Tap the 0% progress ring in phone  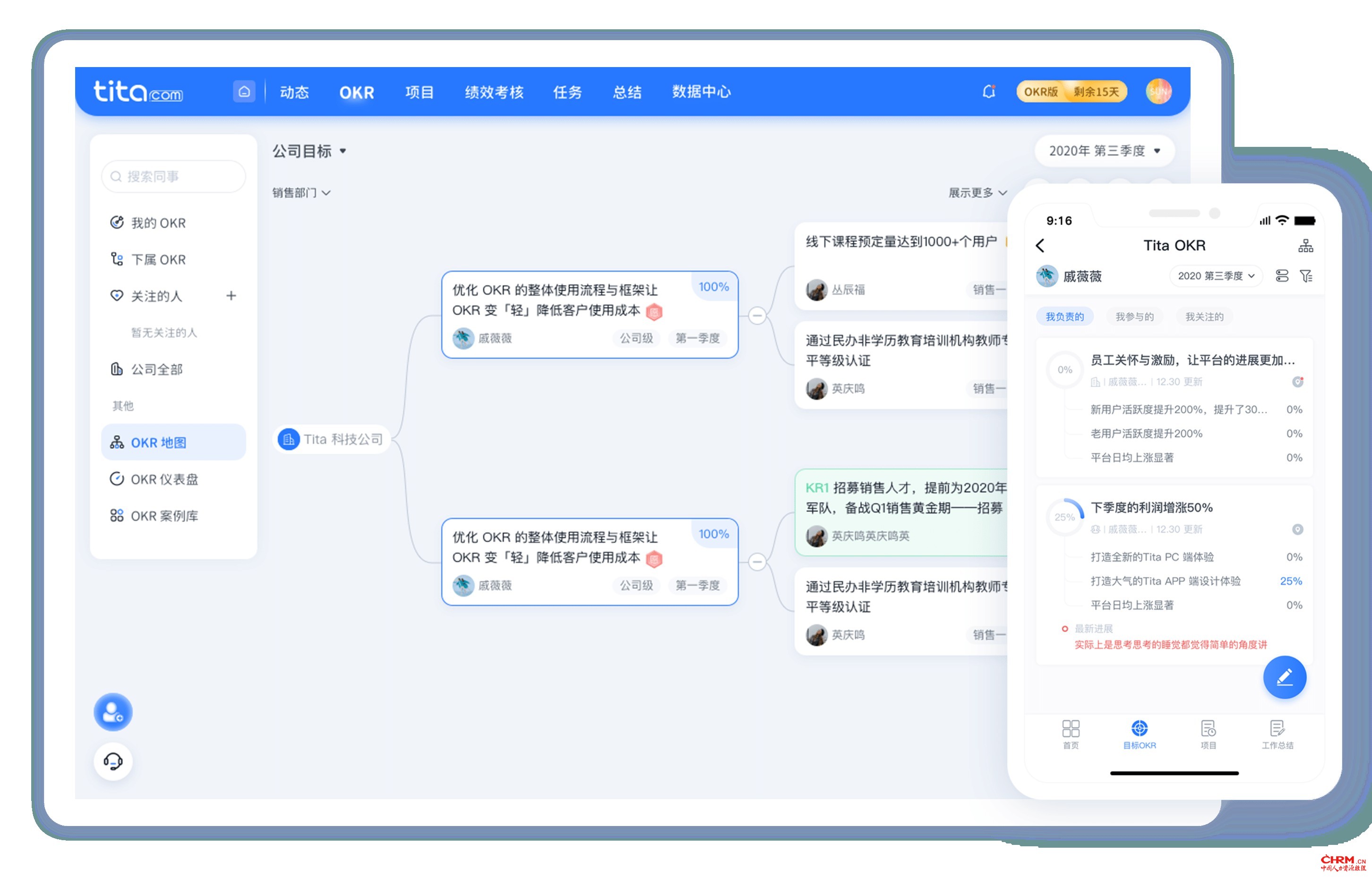point(1064,370)
